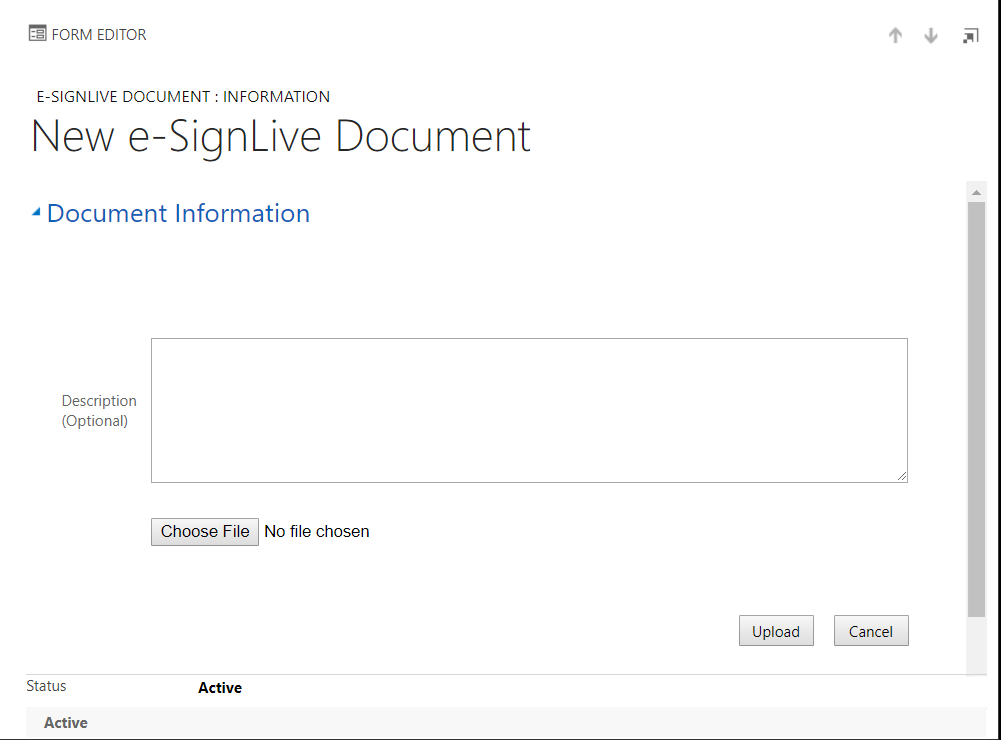Click the FORM EDITOR title text
The image size is (1001, 740).
coord(99,35)
